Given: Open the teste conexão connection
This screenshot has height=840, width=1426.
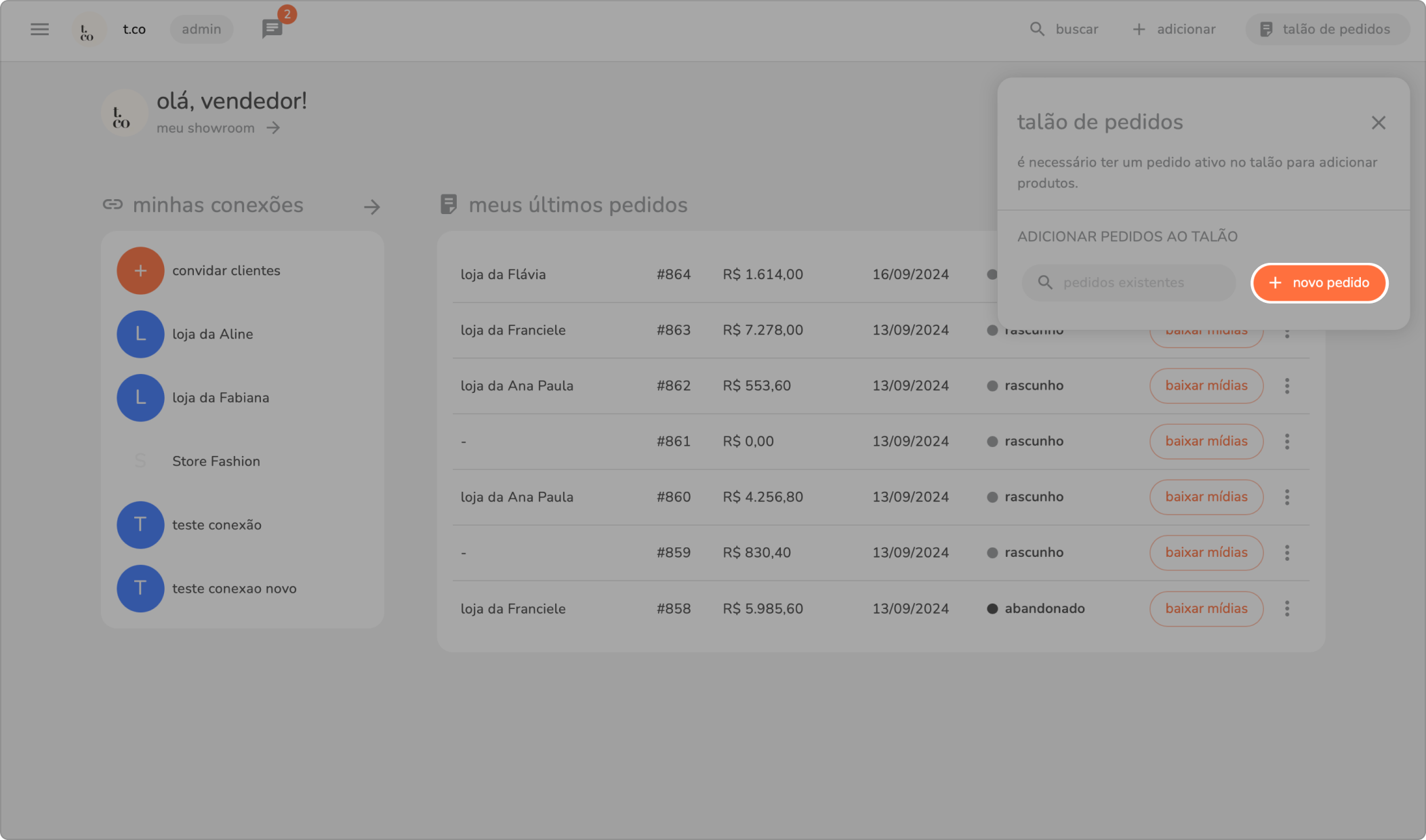Looking at the screenshot, I should click(216, 525).
